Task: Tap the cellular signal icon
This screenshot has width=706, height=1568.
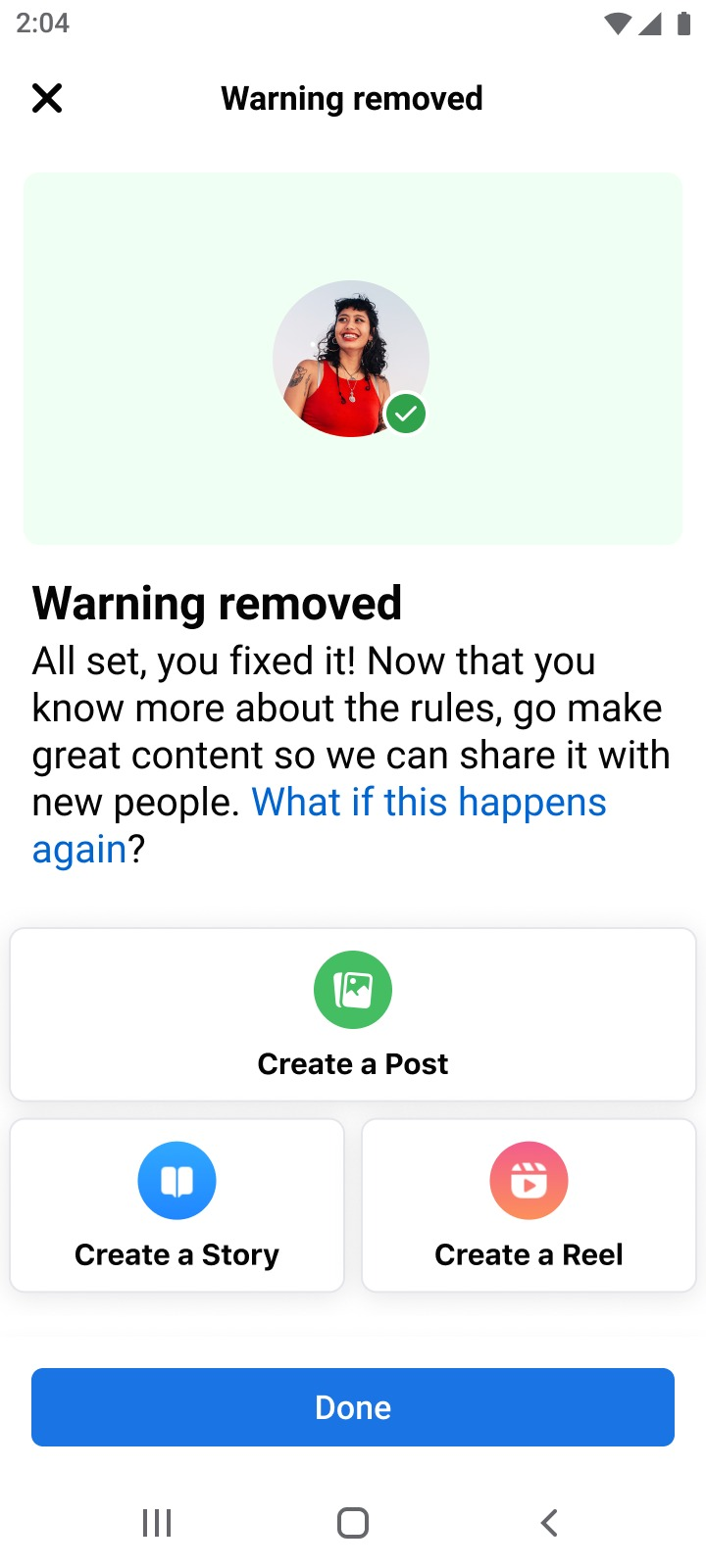Action: [649, 24]
